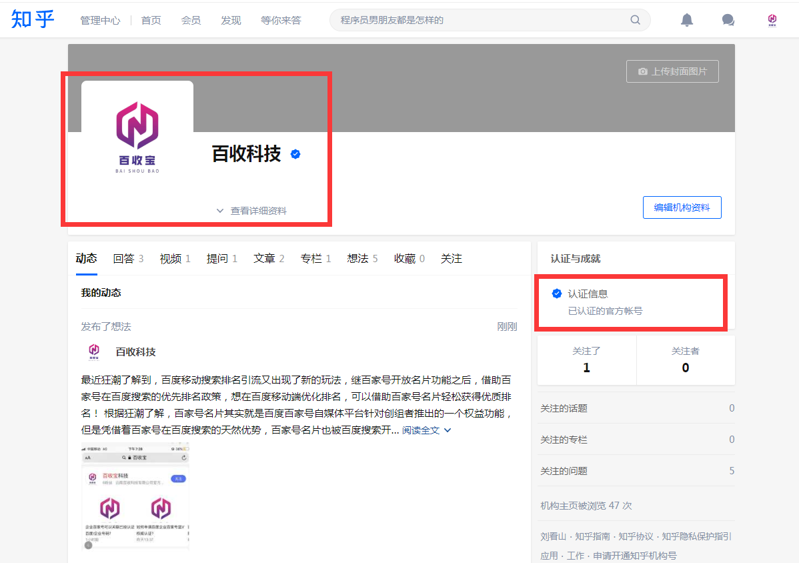Open the notifications bell icon
This screenshot has width=799, height=563.
point(687,20)
